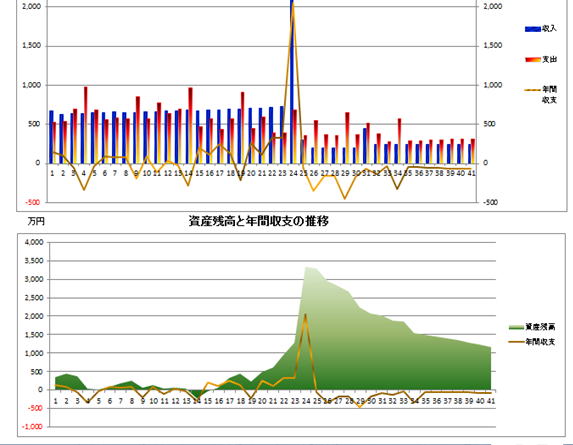The image size is (573, 445).
Task: Click left axis value 1,500 in top chart
Action: tap(32, 46)
